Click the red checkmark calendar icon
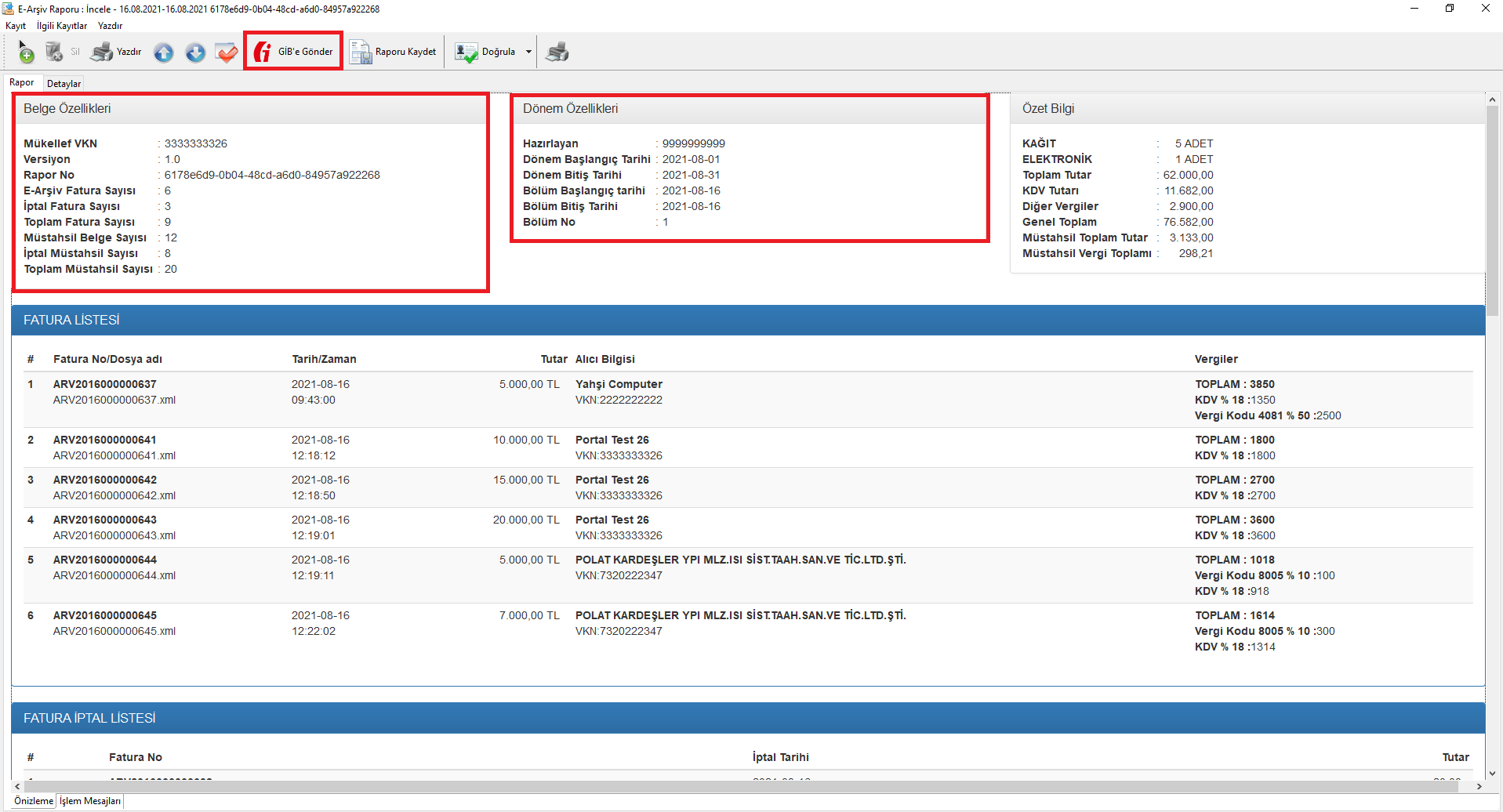The height and width of the screenshot is (812, 1503). 227,53
